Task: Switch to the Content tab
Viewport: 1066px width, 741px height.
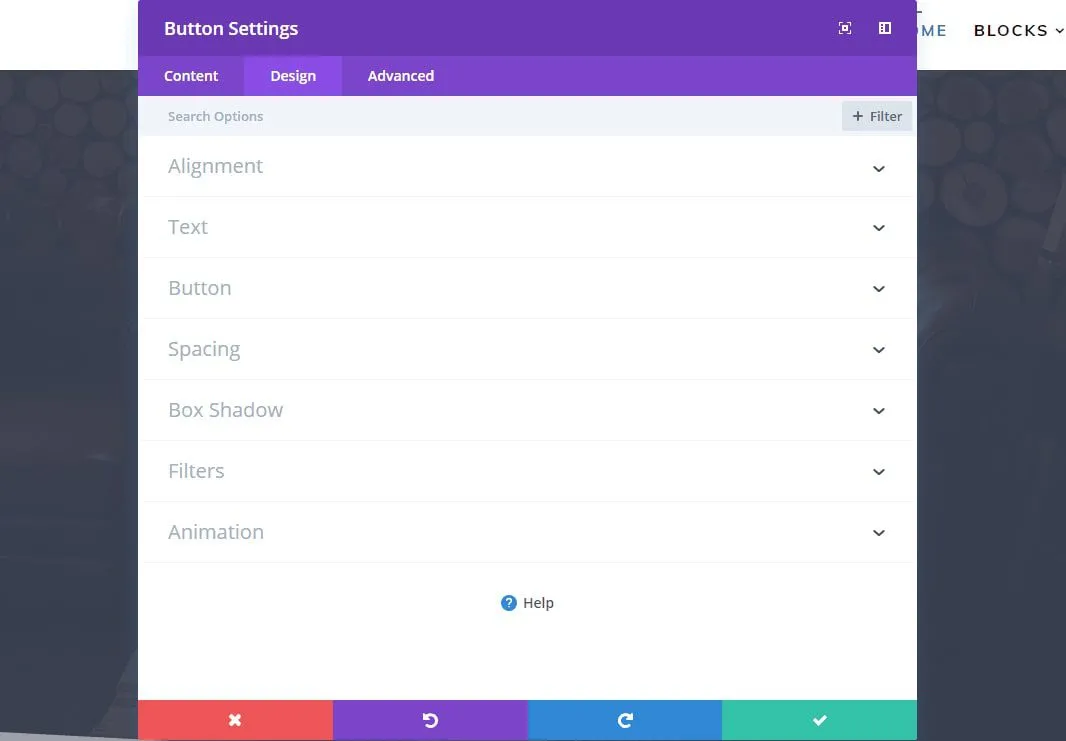Action: (x=191, y=76)
